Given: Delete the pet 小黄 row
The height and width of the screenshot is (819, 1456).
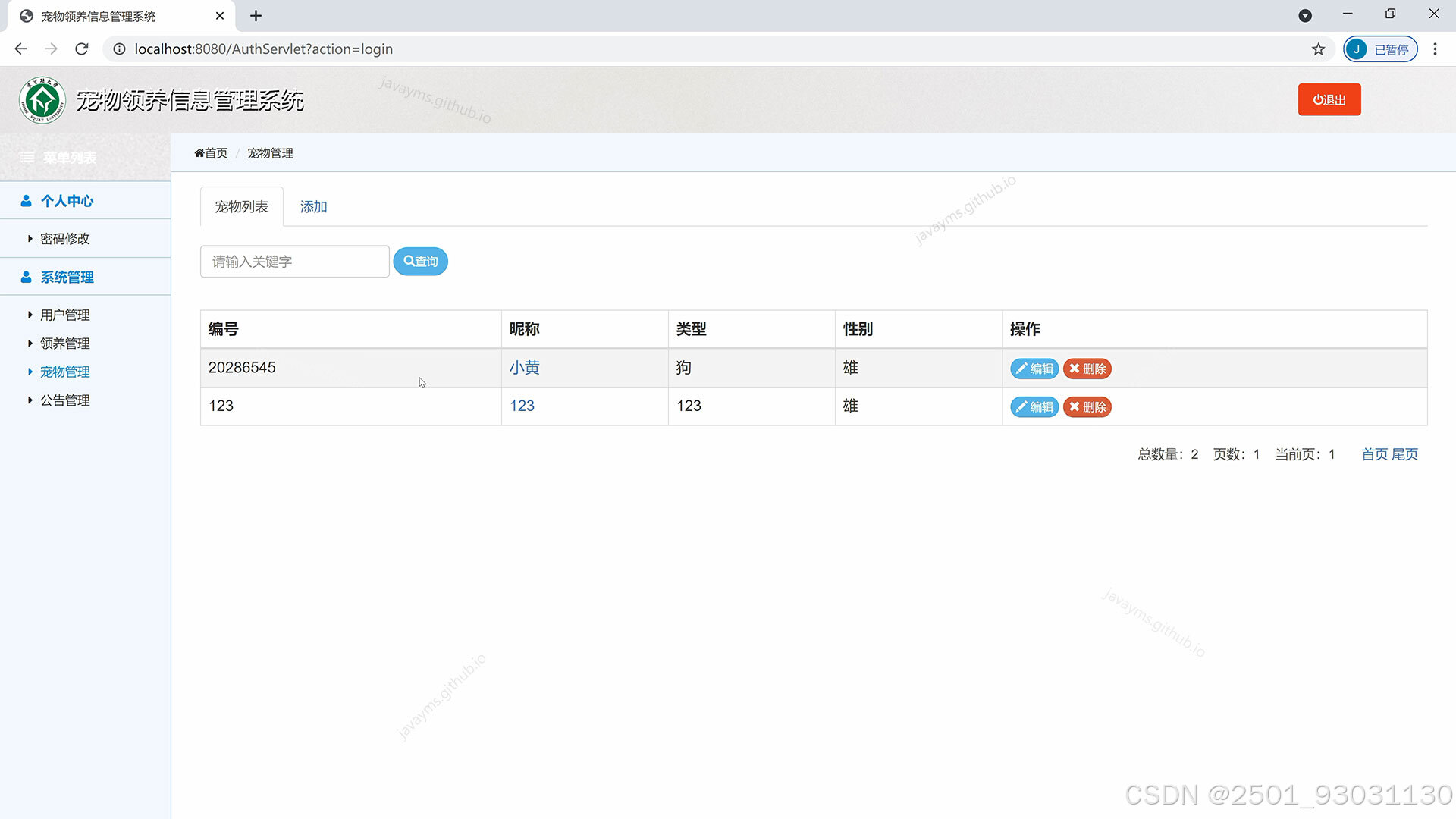Looking at the screenshot, I should point(1087,369).
